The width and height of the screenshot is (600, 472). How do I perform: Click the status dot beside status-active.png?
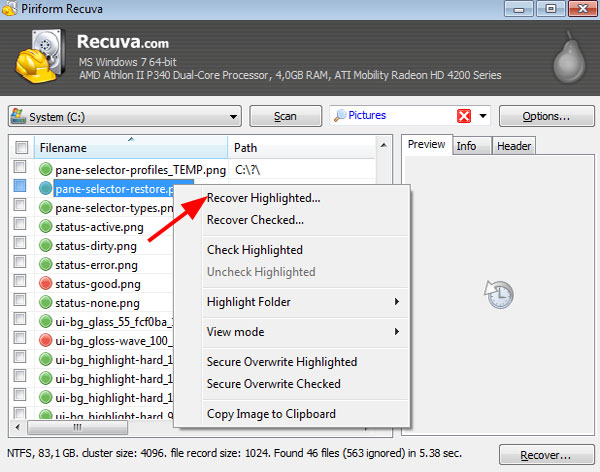click(x=46, y=226)
